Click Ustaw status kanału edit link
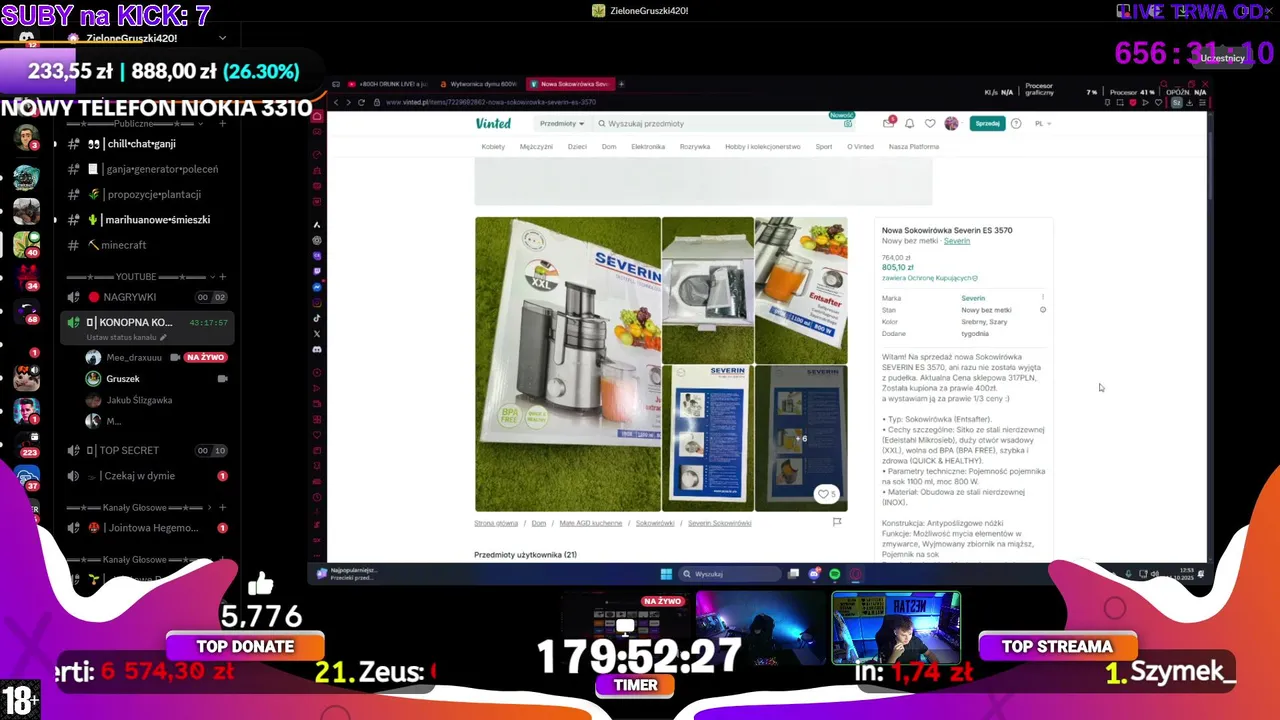 click(x=127, y=337)
